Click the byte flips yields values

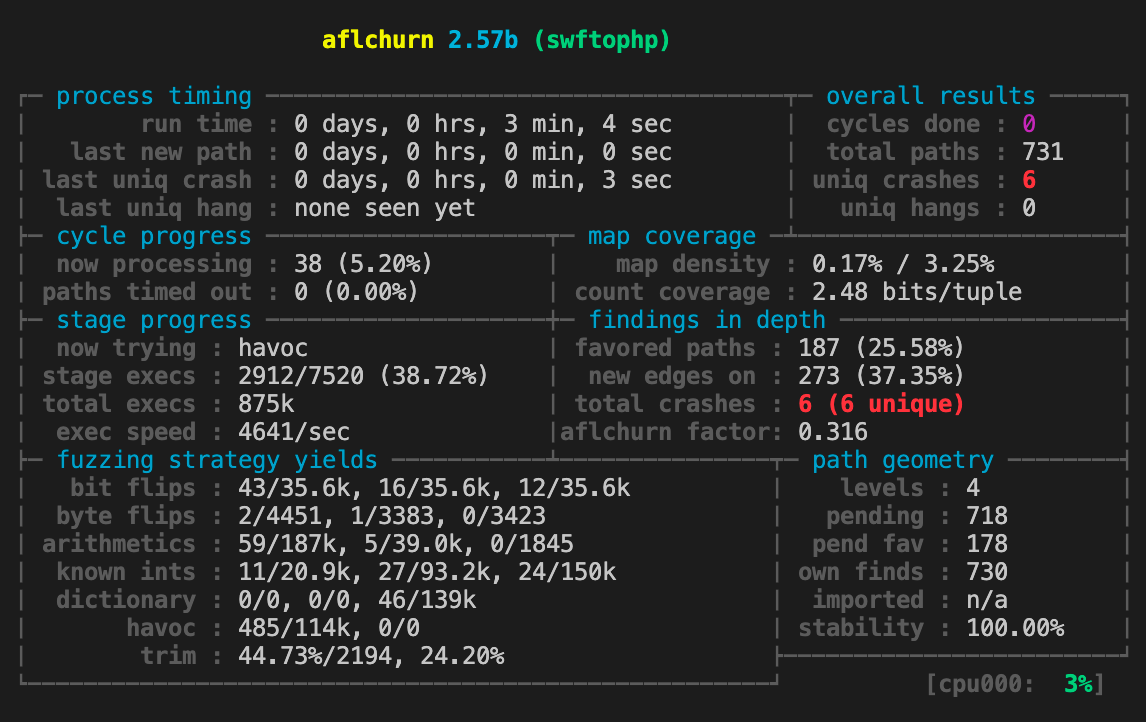[x=392, y=516]
